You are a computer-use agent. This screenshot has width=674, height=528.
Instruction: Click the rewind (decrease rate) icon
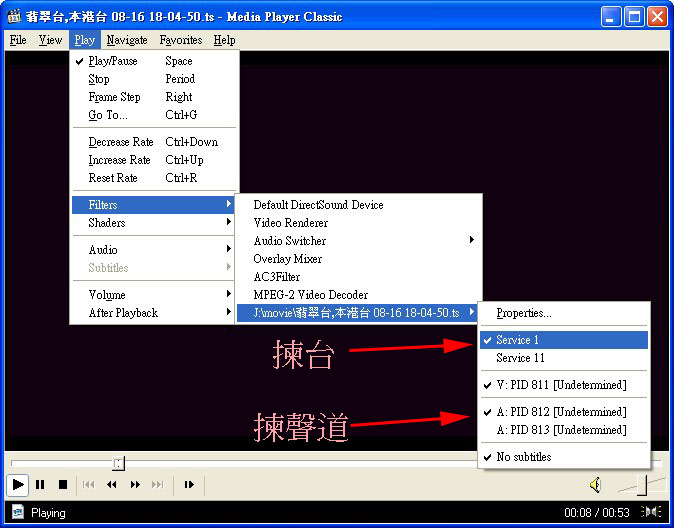112,485
